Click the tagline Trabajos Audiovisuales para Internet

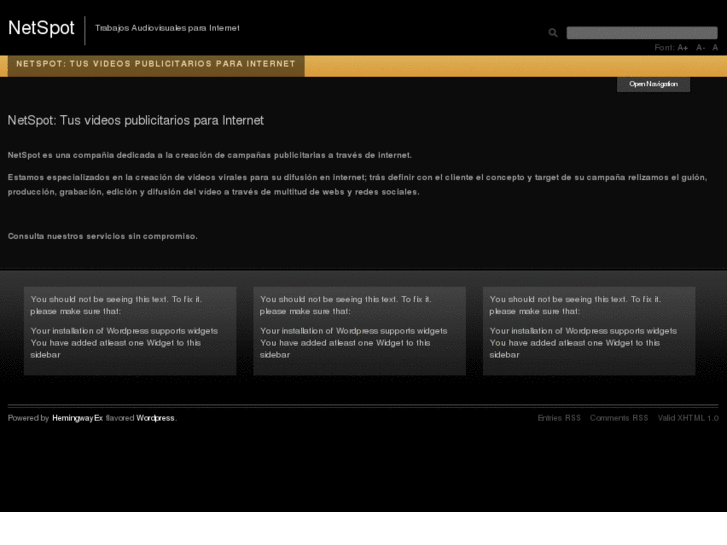[167, 28]
